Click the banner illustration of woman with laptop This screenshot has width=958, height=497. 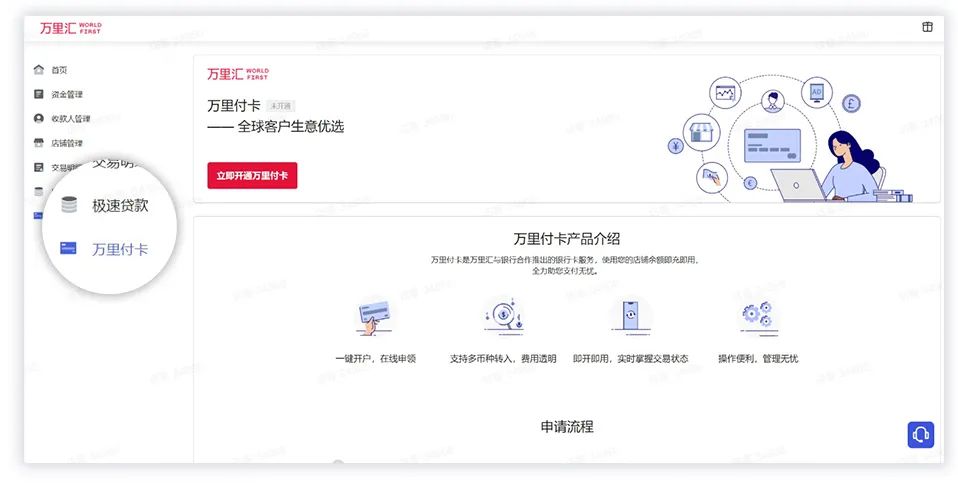click(843, 168)
